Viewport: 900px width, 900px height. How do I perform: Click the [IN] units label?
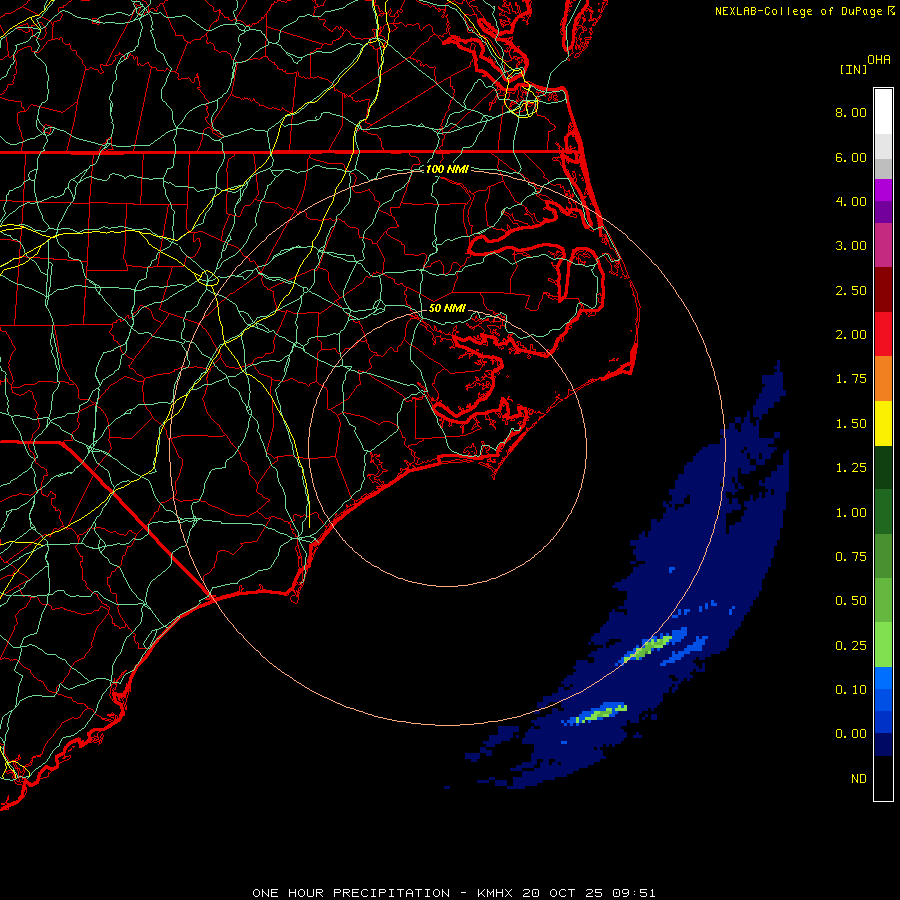coord(853,69)
